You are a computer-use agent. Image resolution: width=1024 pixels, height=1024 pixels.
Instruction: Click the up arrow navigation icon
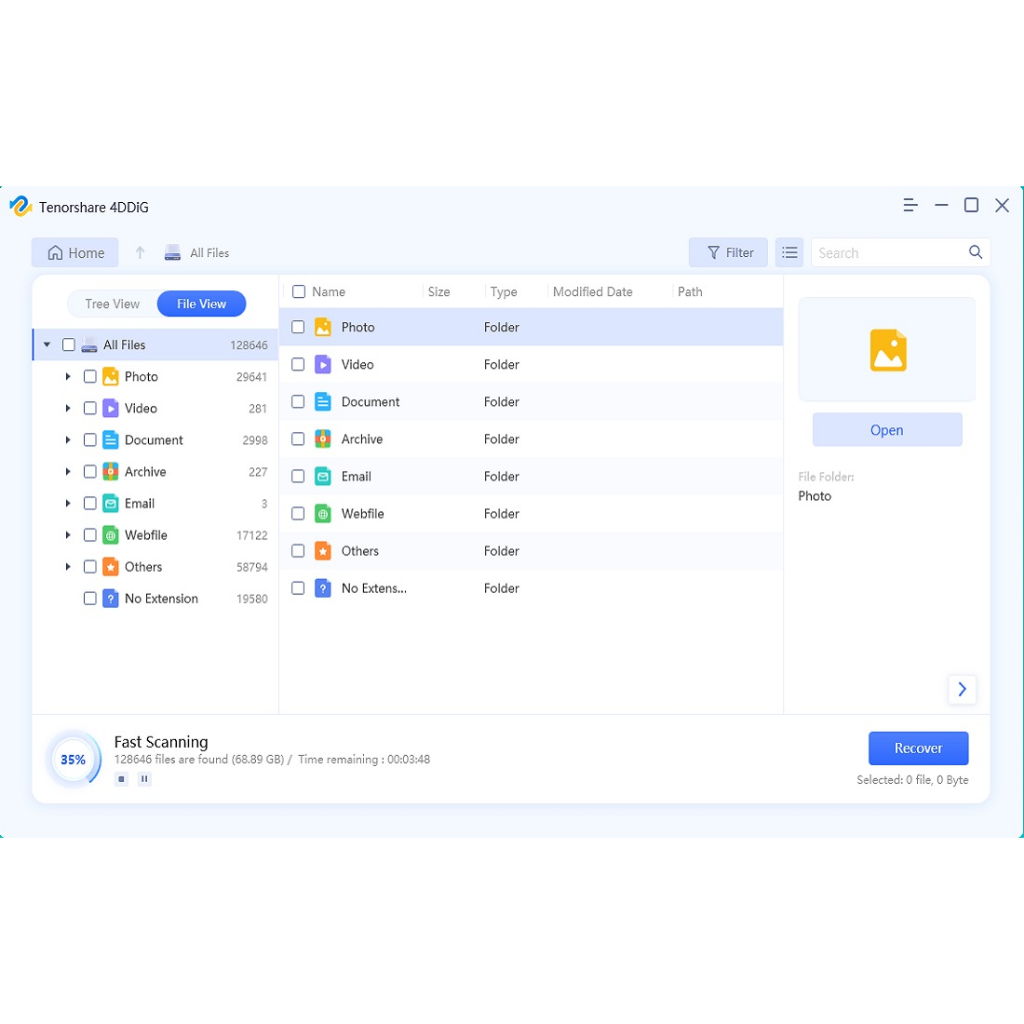140,253
